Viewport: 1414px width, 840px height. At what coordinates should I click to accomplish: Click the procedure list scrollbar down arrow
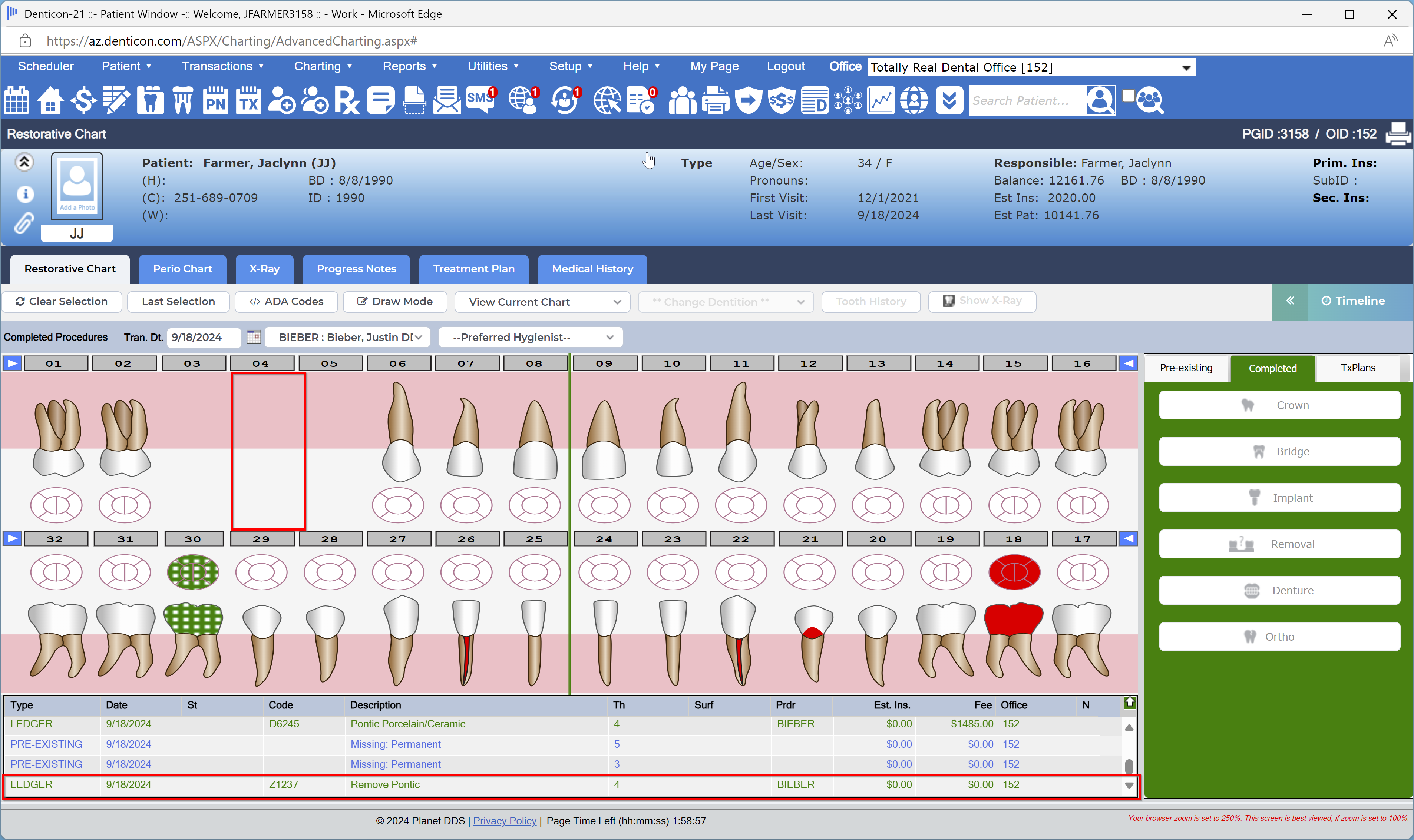click(1129, 786)
